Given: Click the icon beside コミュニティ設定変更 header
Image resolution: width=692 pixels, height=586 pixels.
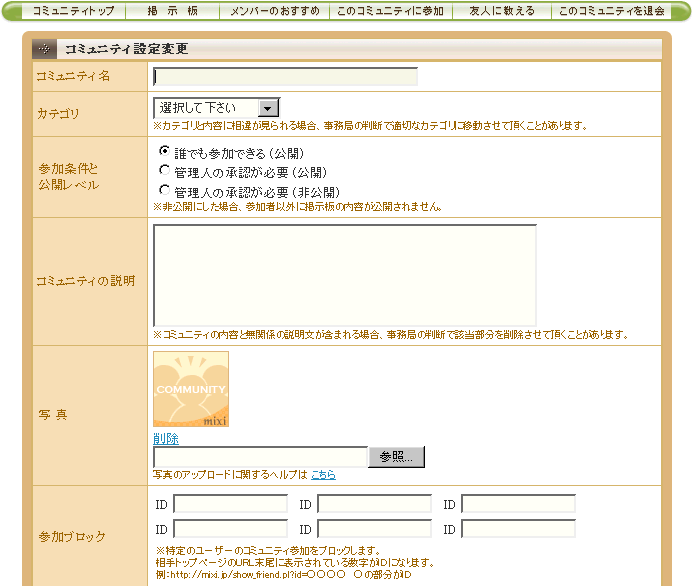Looking at the screenshot, I should (x=44, y=49).
